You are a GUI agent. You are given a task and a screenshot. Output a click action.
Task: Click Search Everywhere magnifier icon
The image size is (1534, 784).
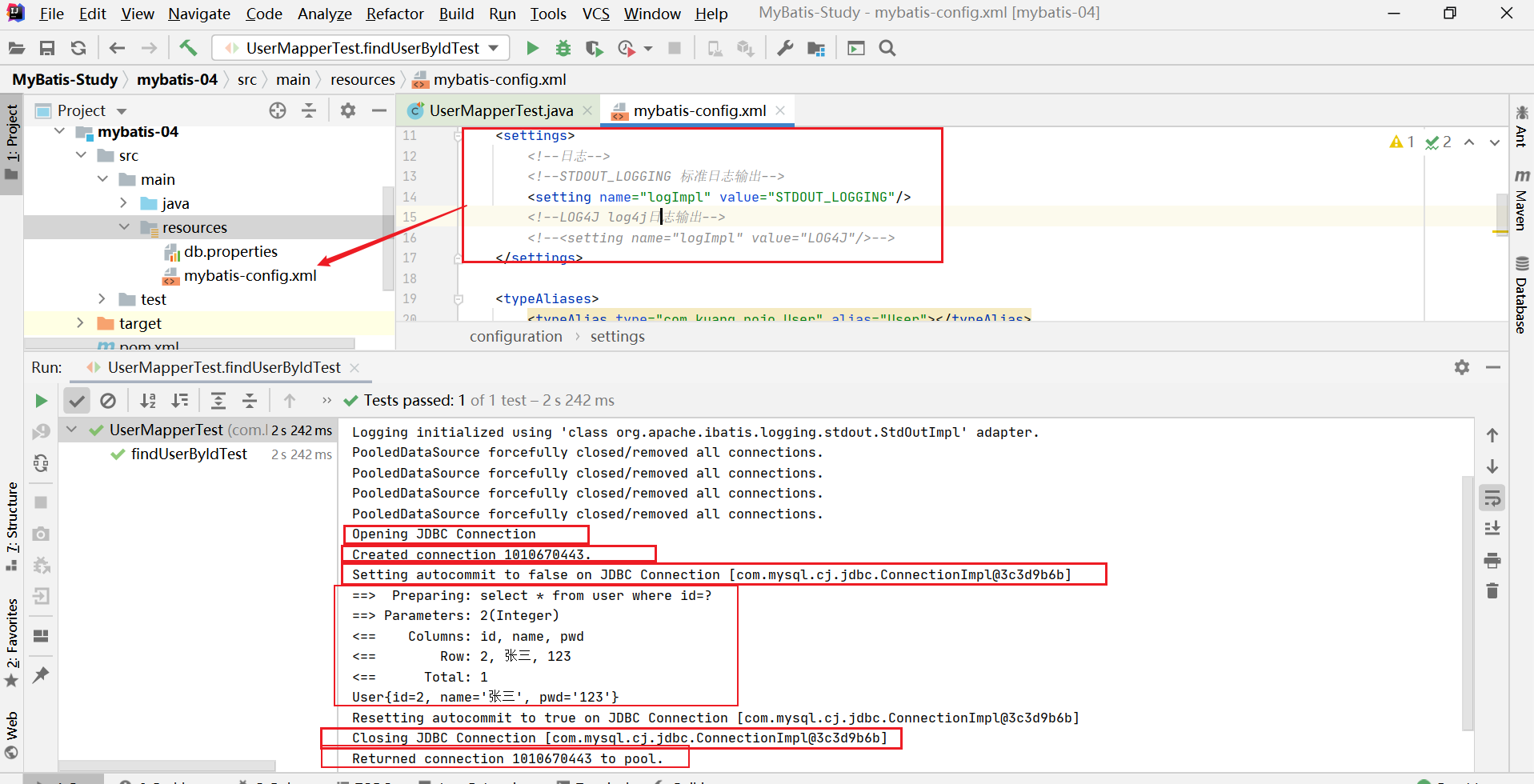pyautogui.click(x=887, y=48)
